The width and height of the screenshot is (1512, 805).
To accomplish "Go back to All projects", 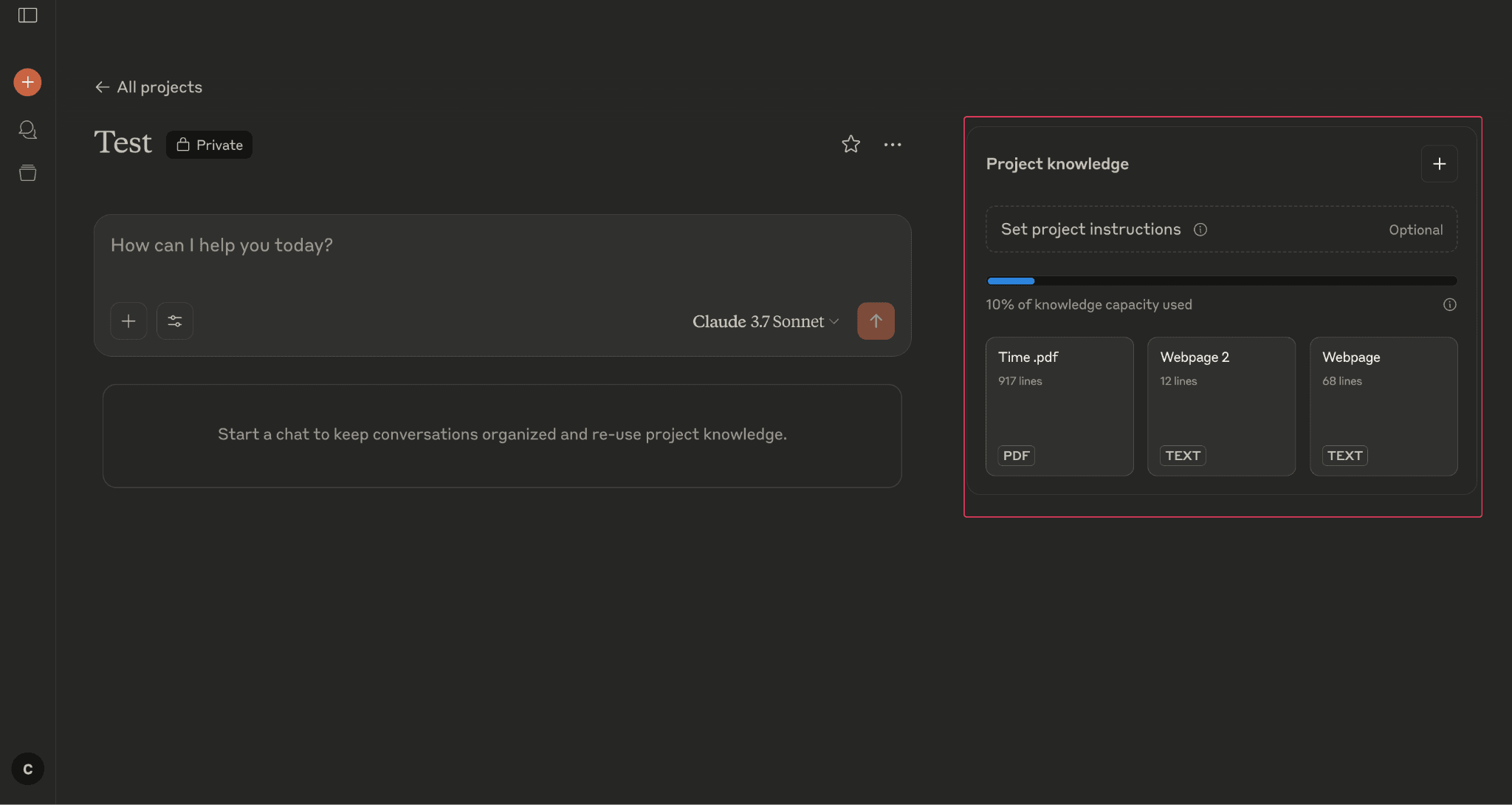I will (149, 87).
